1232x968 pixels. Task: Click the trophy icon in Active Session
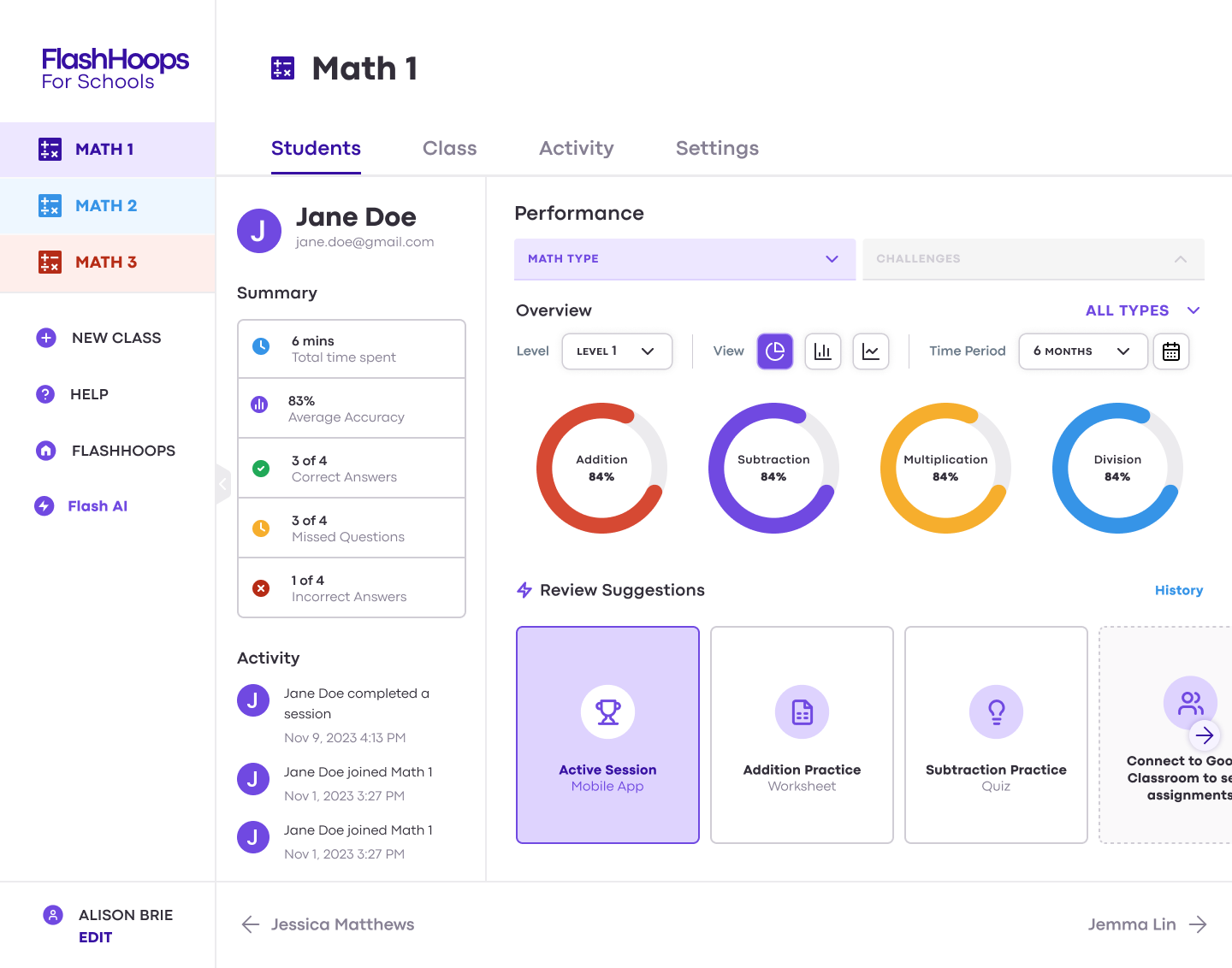tap(607, 711)
